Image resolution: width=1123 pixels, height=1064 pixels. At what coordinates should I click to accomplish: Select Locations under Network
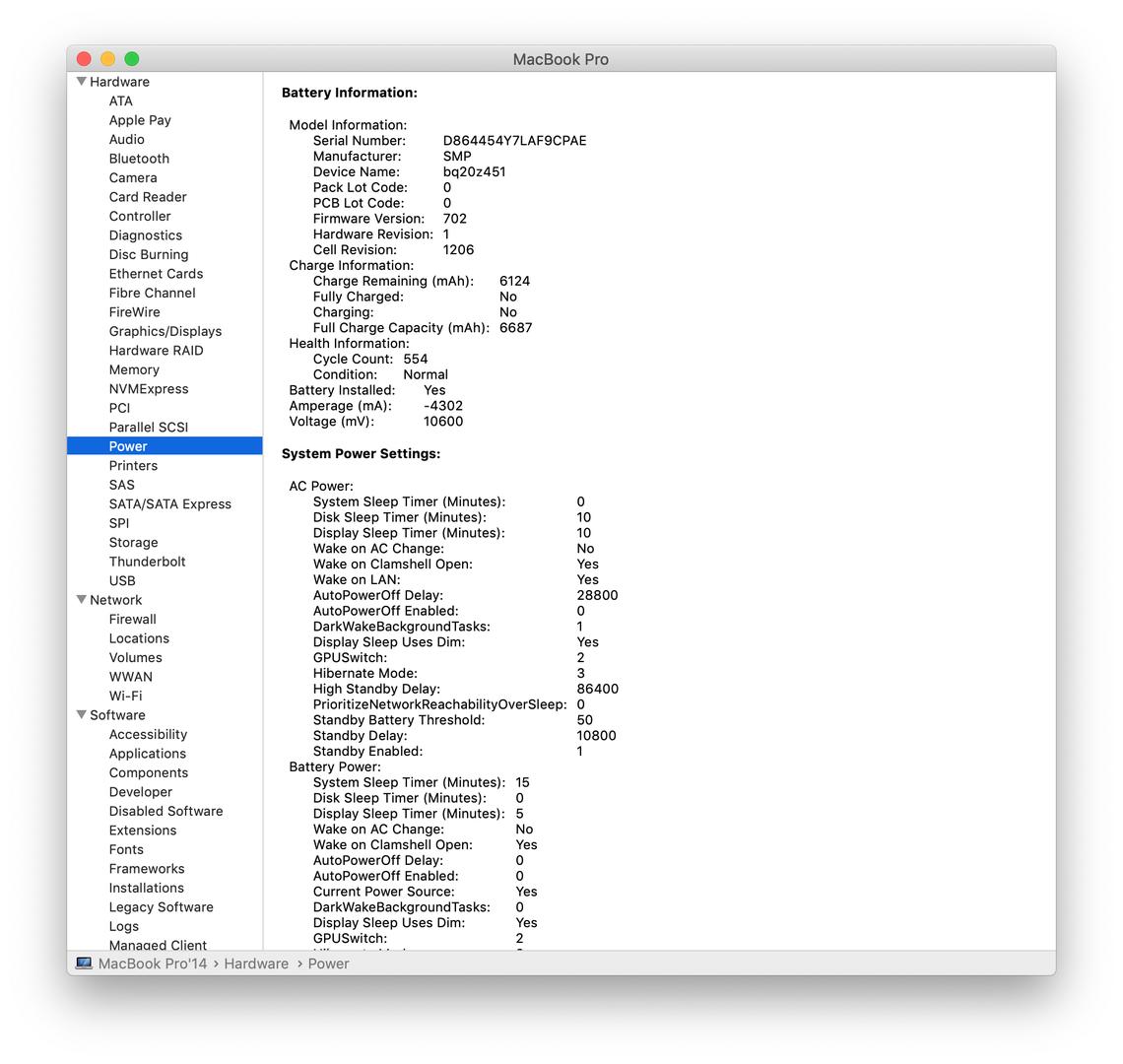(139, 638)
